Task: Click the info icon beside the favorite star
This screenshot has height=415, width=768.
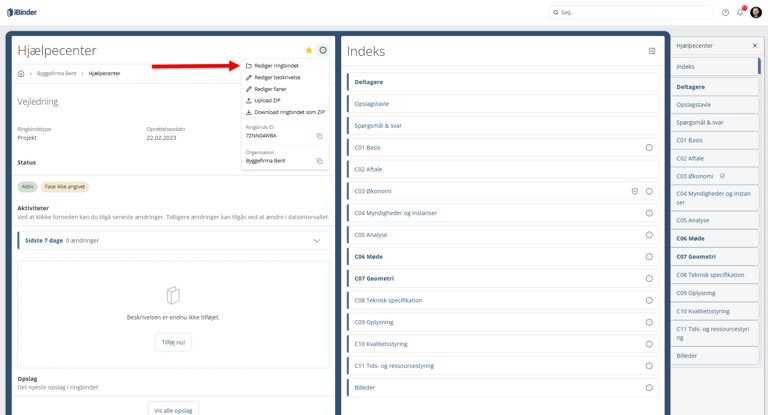Action: tap(322, 50)
